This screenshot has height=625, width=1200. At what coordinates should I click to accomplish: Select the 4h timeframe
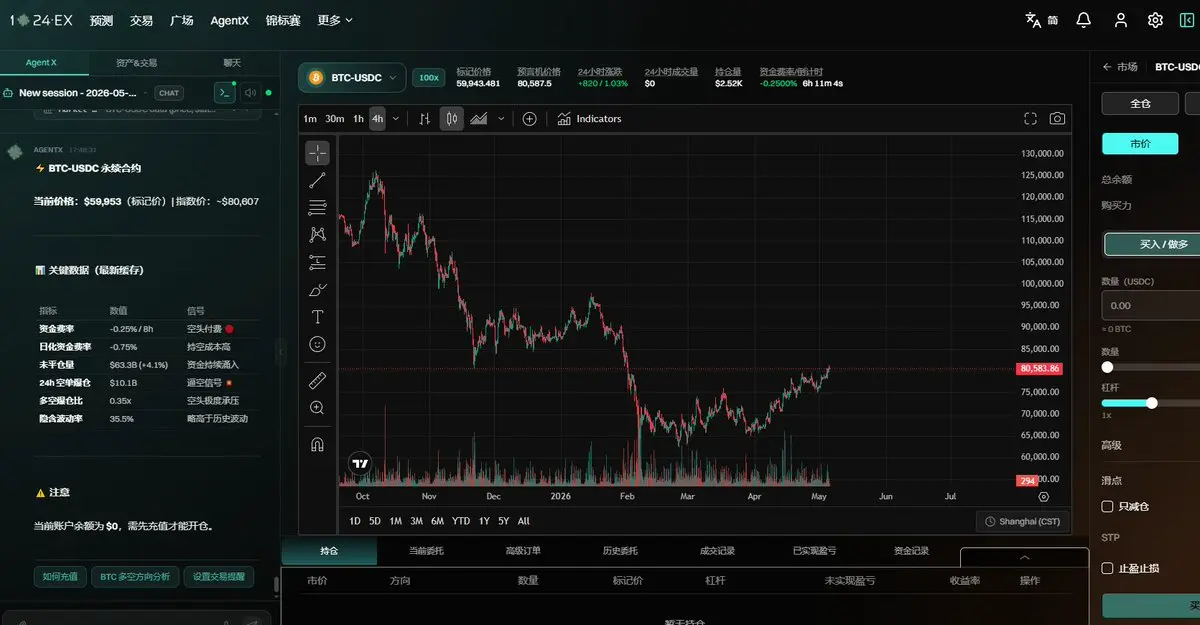tap(377, 119)
